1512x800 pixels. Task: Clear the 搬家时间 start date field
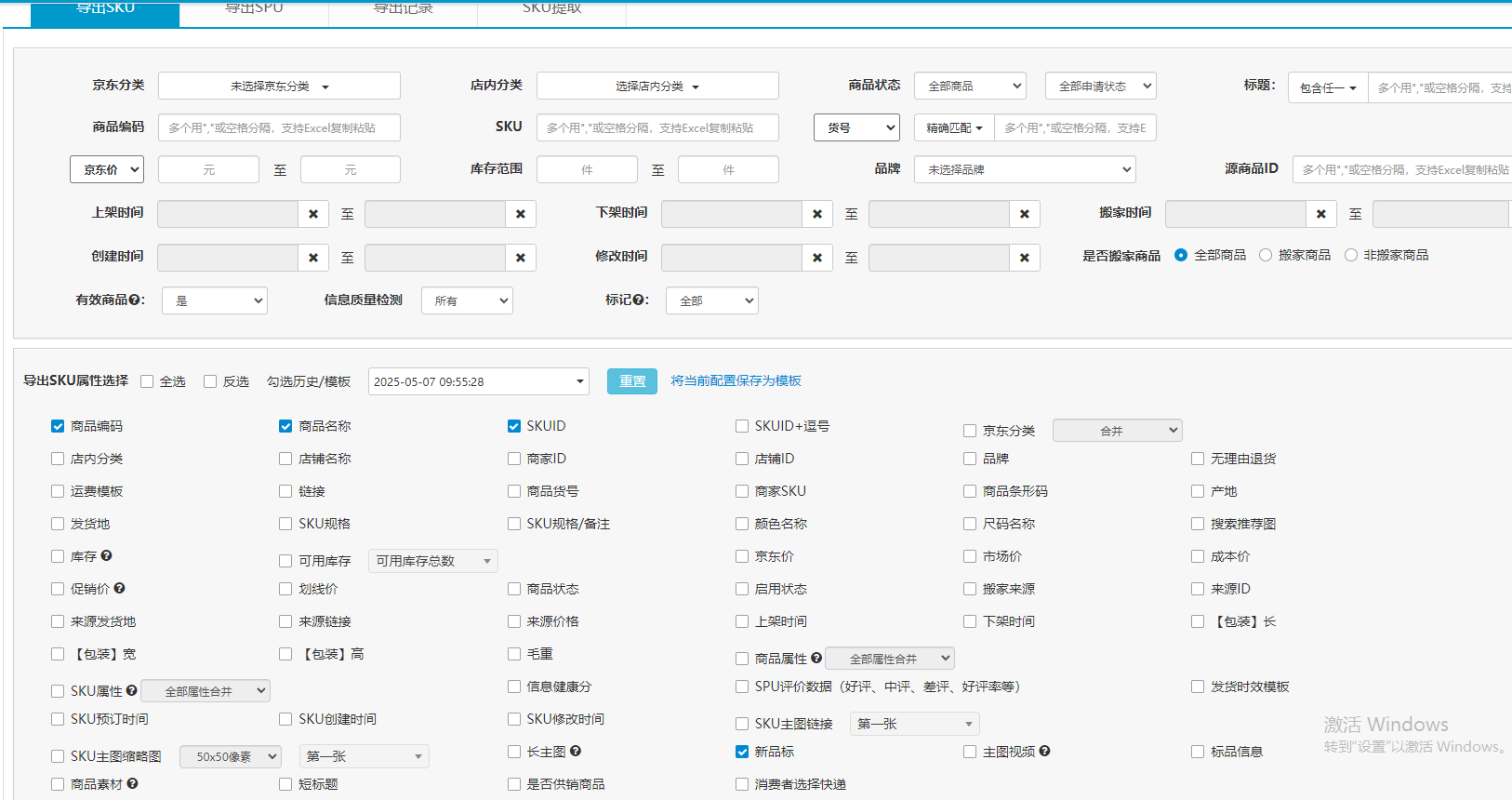(1321, 214)
